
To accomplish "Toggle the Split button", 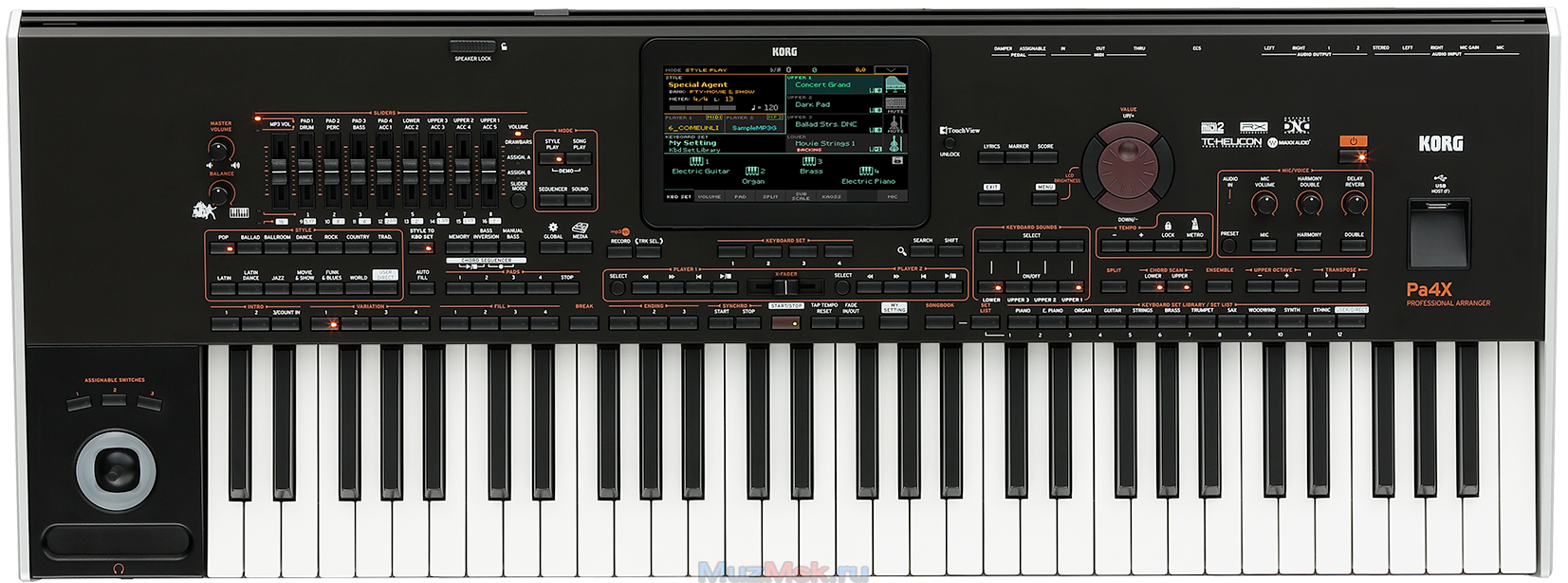I will (1114, 286).
